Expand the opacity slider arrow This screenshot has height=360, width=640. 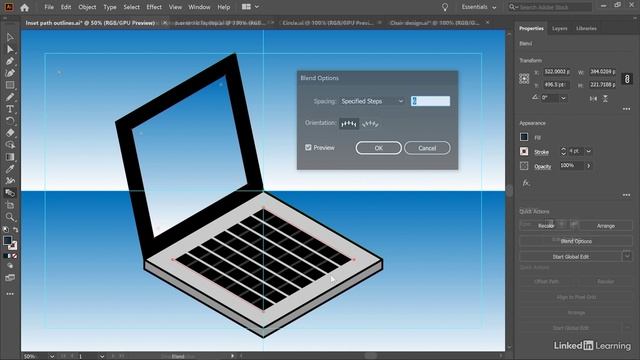click(589, 166)
